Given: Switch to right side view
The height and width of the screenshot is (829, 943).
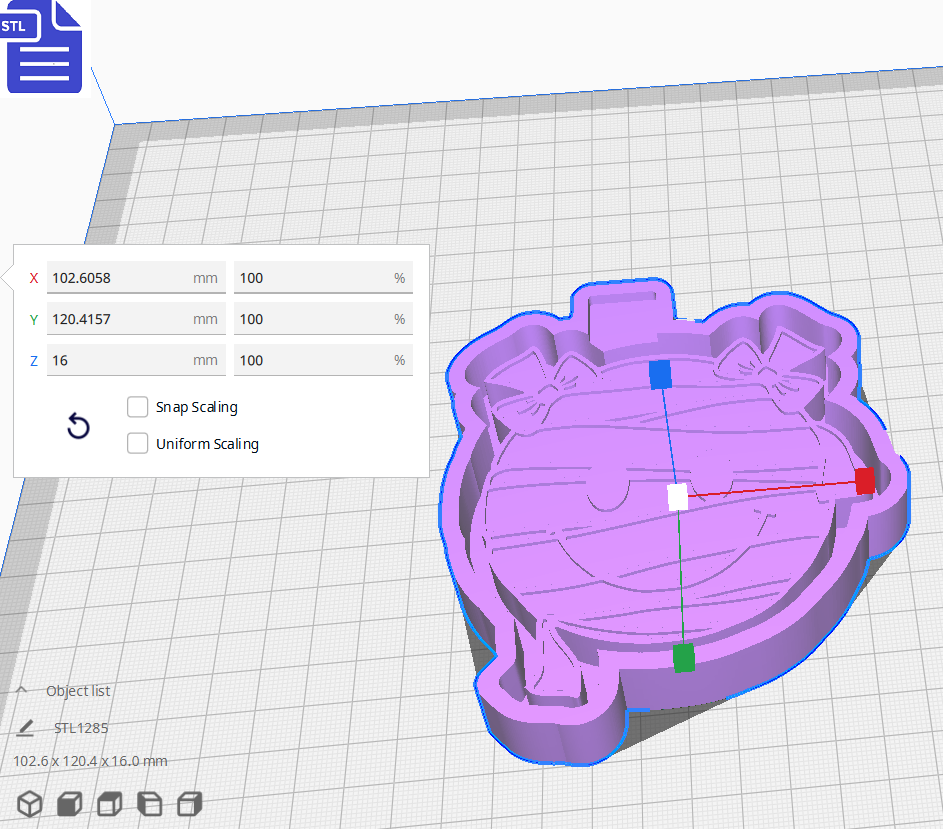Looking at the screenshot, I should coord(188,803).
